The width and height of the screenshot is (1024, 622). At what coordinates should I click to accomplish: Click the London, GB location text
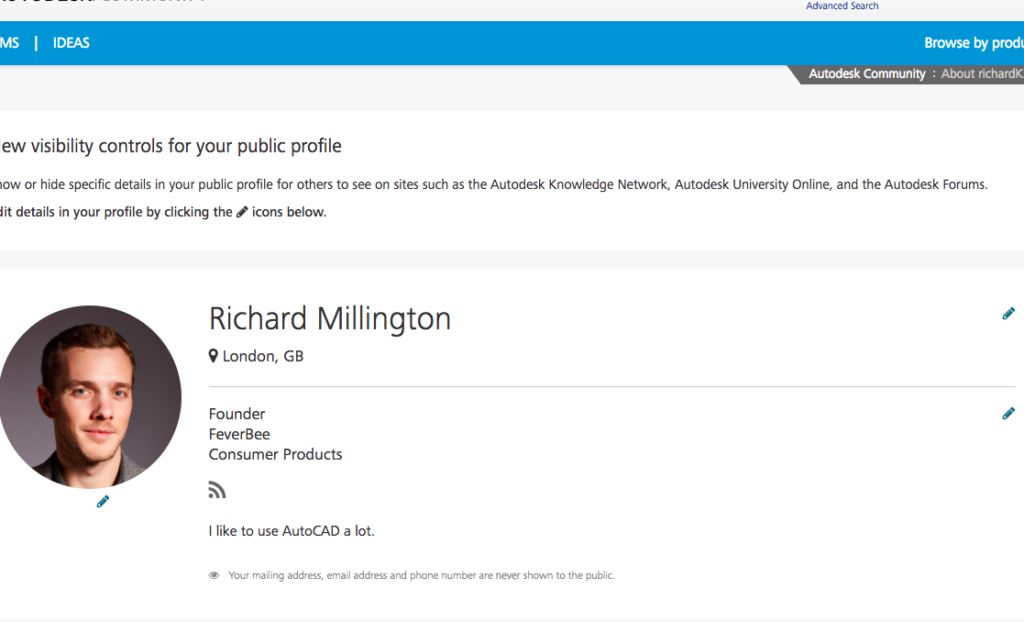[x=263, y=356]
